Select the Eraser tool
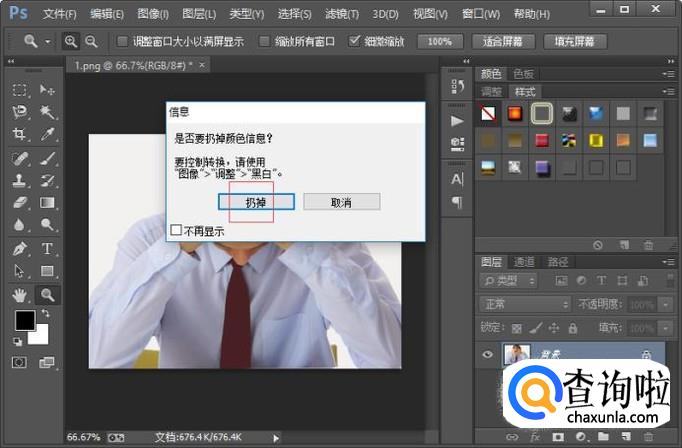682x448 pixels. (19, 203)
